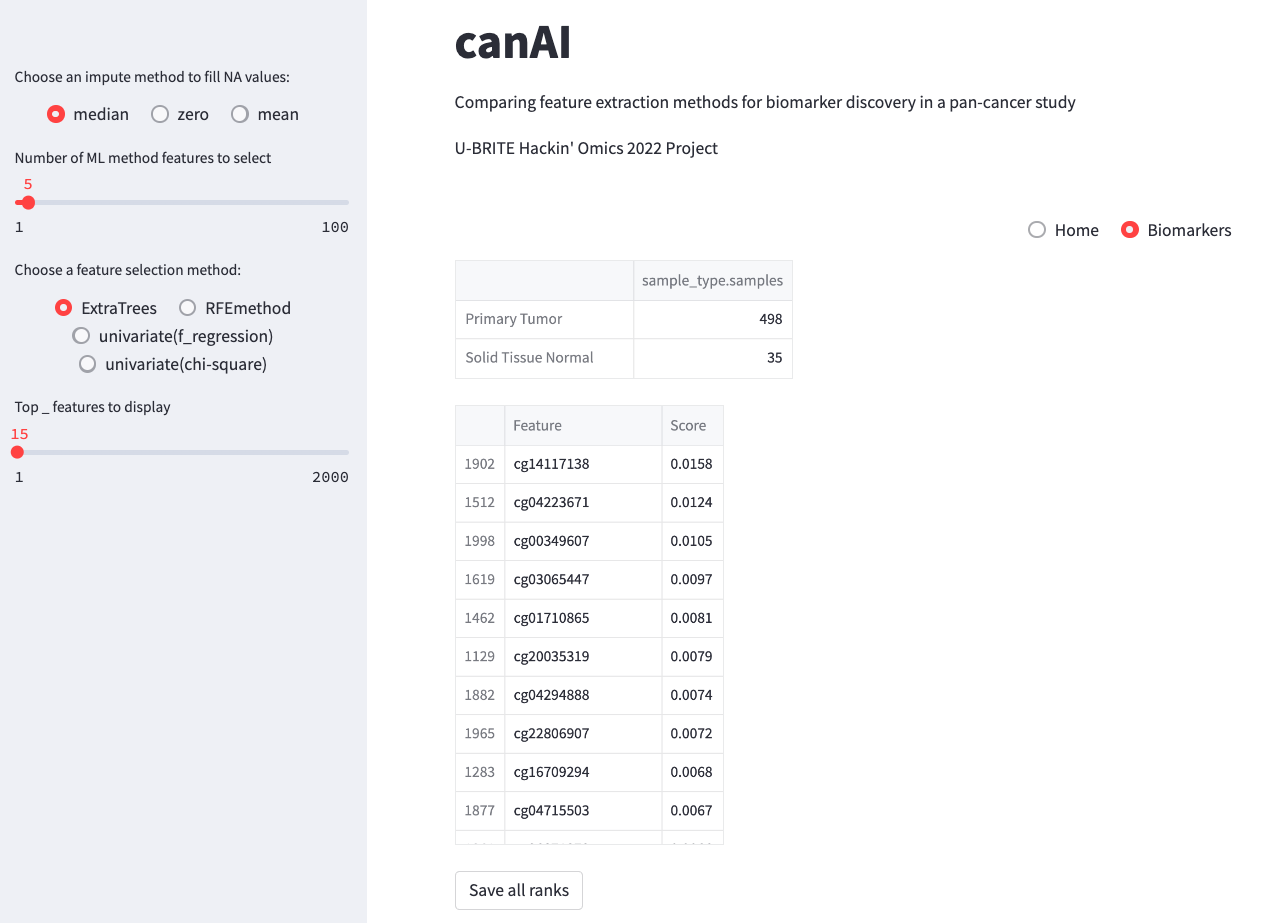
Task: Click the canAI page title
Action: point(513,43)
